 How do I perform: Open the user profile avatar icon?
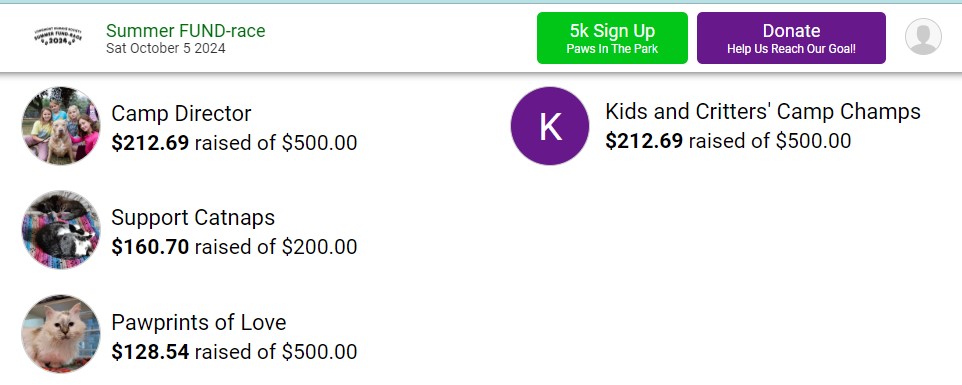[x=923, y=37]
